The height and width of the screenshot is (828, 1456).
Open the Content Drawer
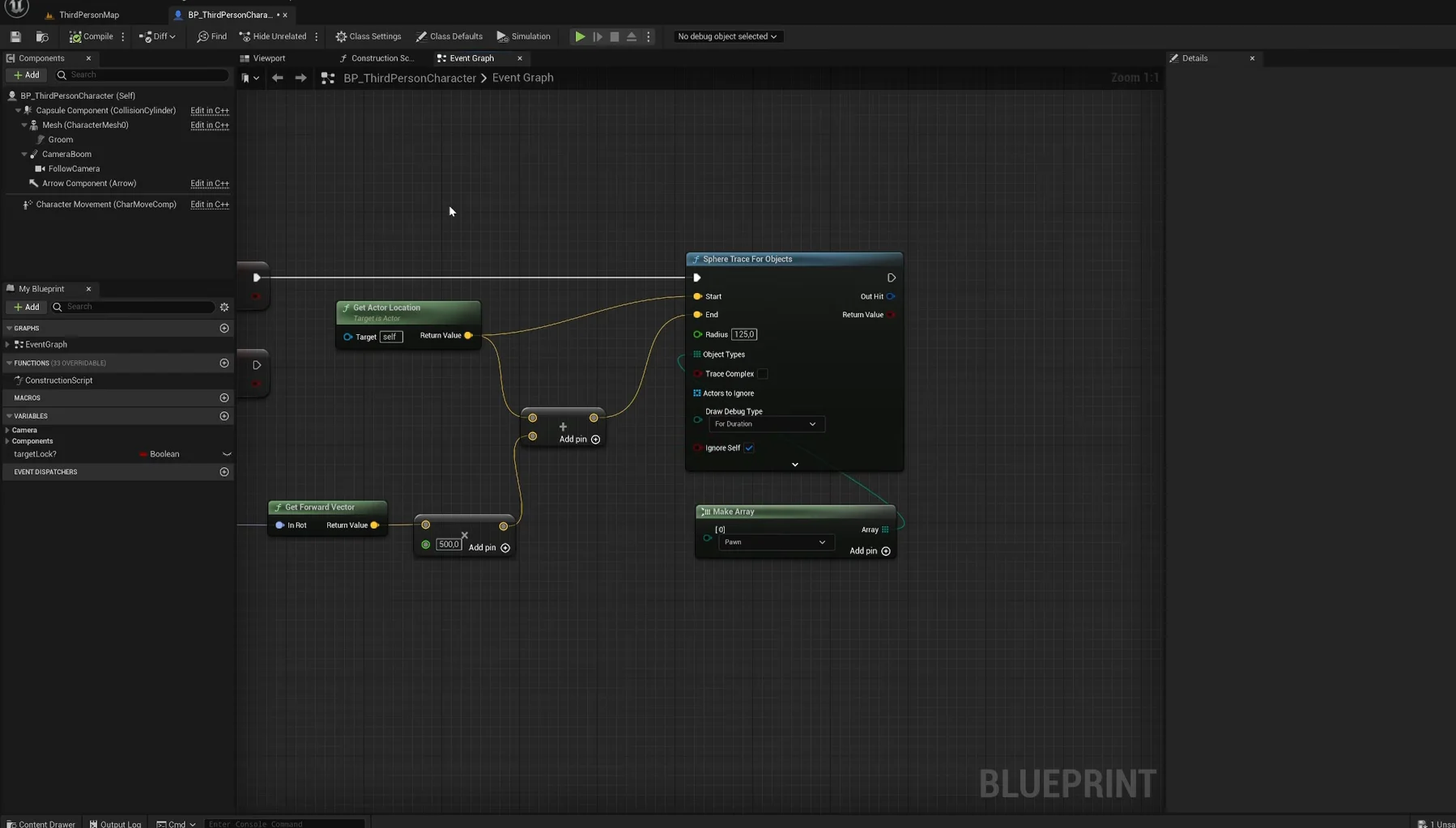(40, 823)
